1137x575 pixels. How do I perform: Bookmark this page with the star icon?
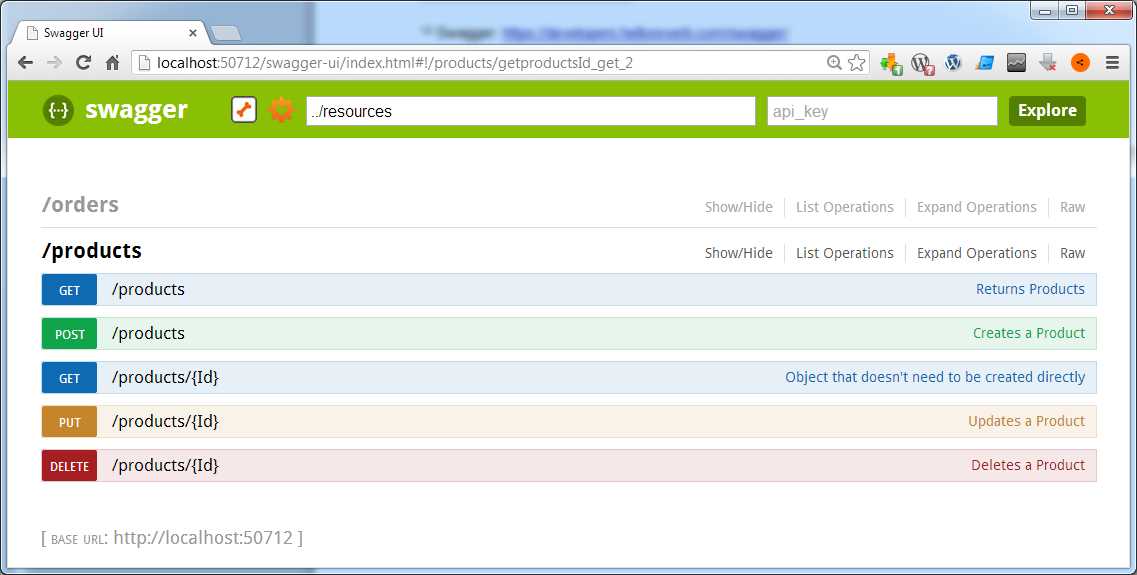tap(856, 63)
